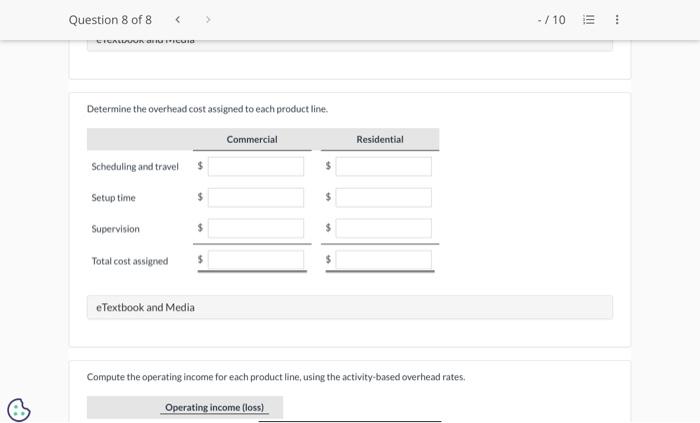Click Residential Setup time input field
The image size is (700, 423).
click(x=383, y=198)
